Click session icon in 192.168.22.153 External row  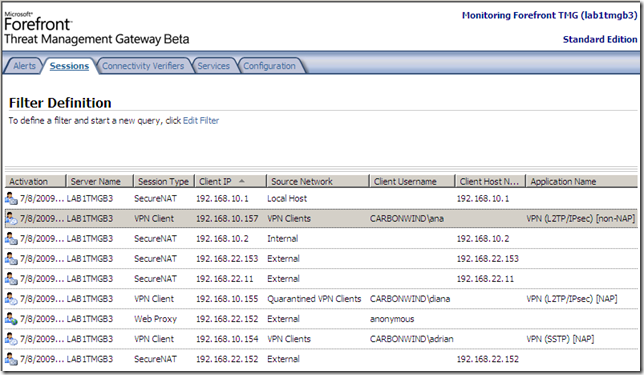pos(11,259)
